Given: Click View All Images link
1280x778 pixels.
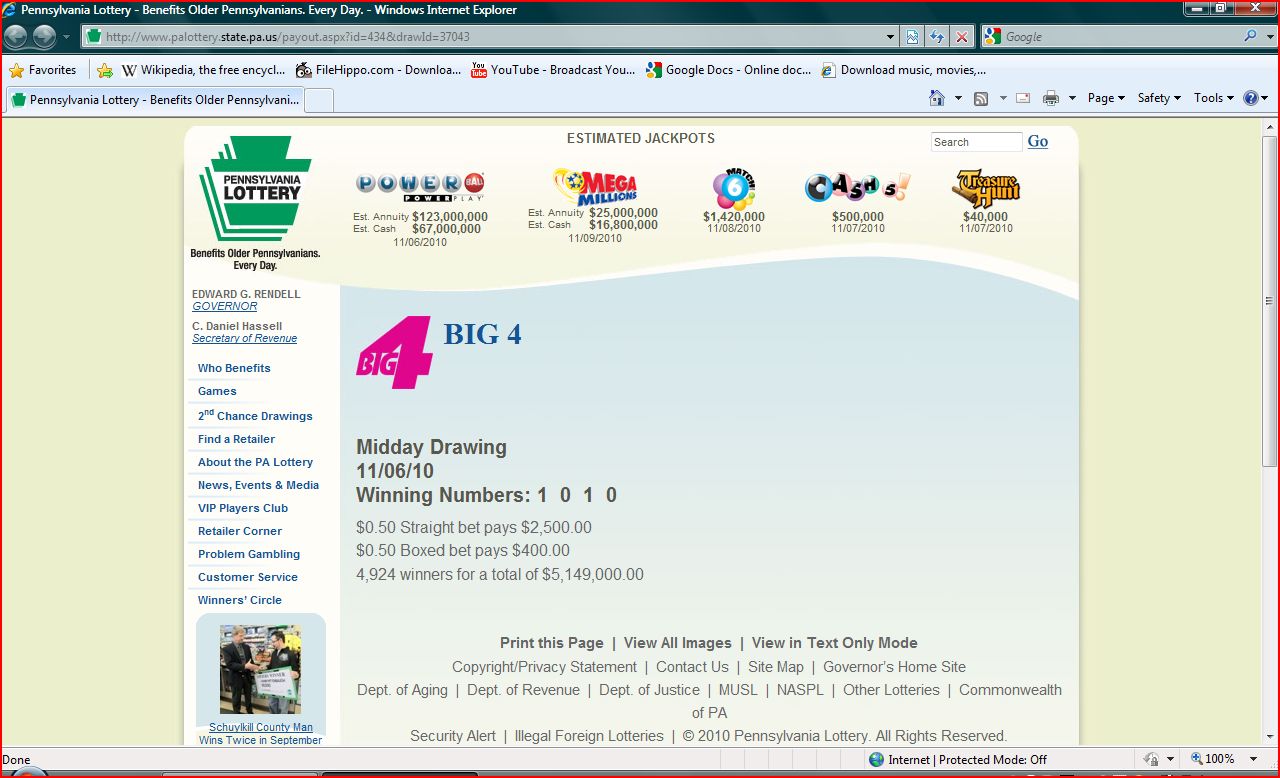Looking at the screenshot, I should coord(678,643).
